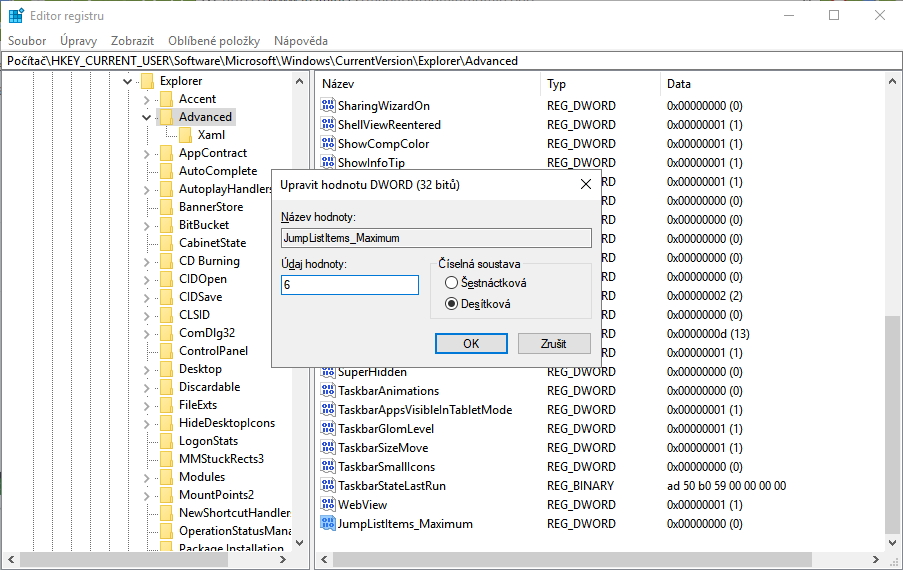Click the 0x0000000d (13) data cell
903x570 pixels.
tap(708, 333)
